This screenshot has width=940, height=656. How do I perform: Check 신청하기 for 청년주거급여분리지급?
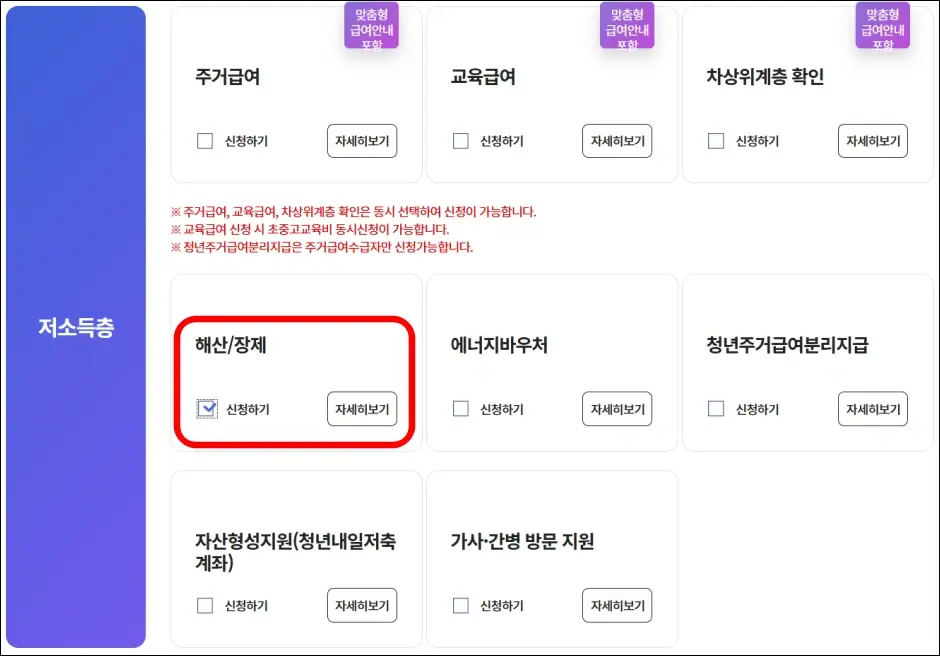(716, 409)
